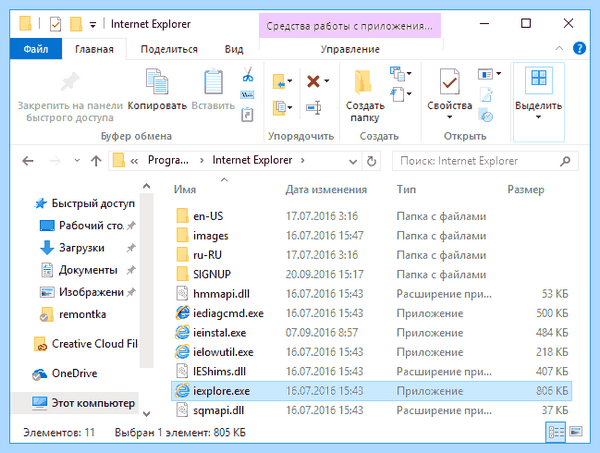Click the Copy to folder icon

tap(279, 108)
